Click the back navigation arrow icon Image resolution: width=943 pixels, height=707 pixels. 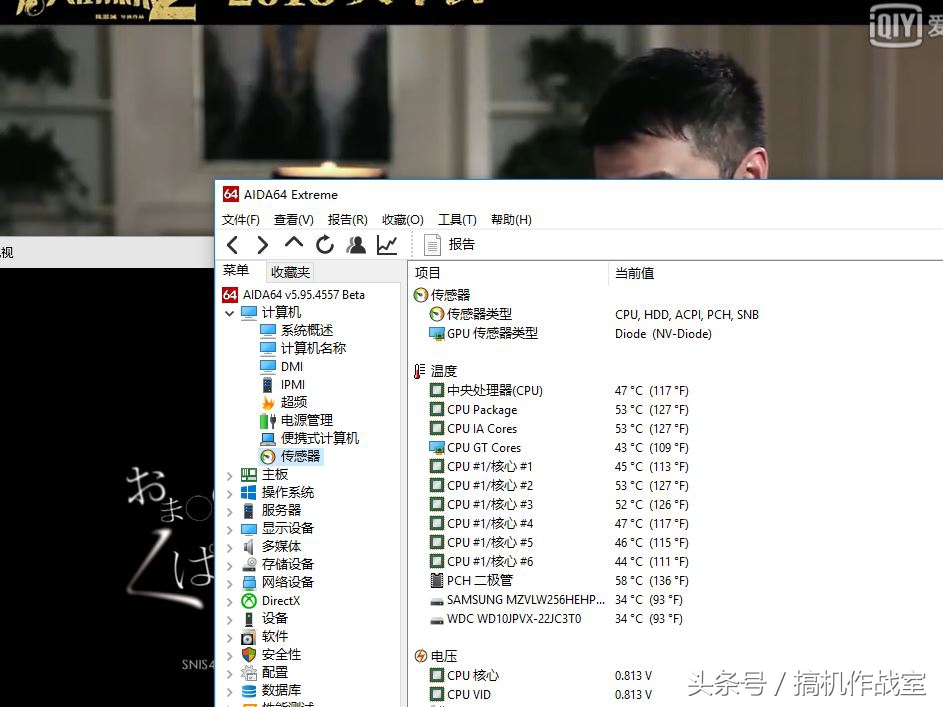pos(234,244)
